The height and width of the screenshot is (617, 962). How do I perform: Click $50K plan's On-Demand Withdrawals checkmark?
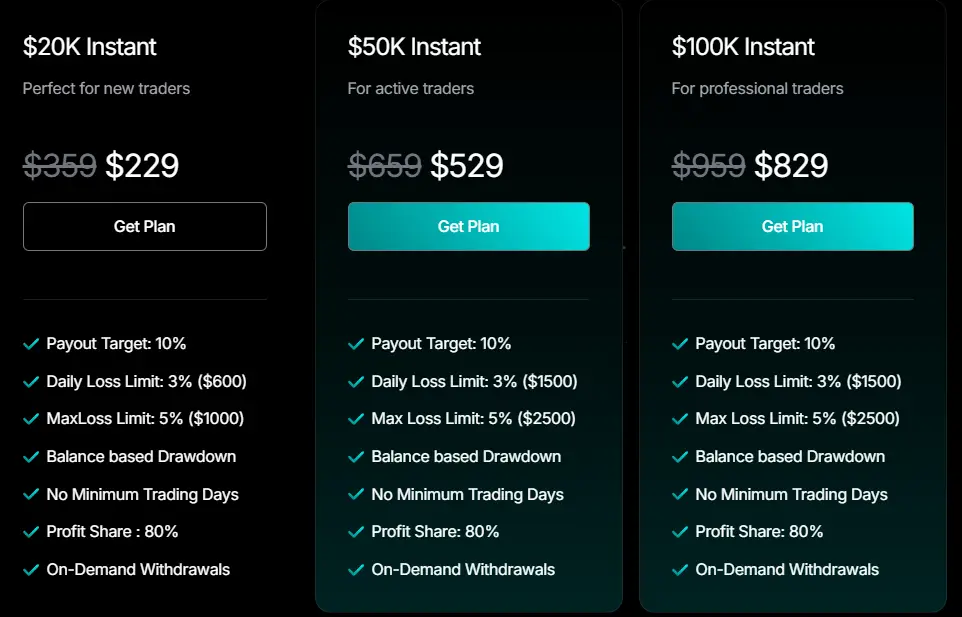tap(355, 570)
